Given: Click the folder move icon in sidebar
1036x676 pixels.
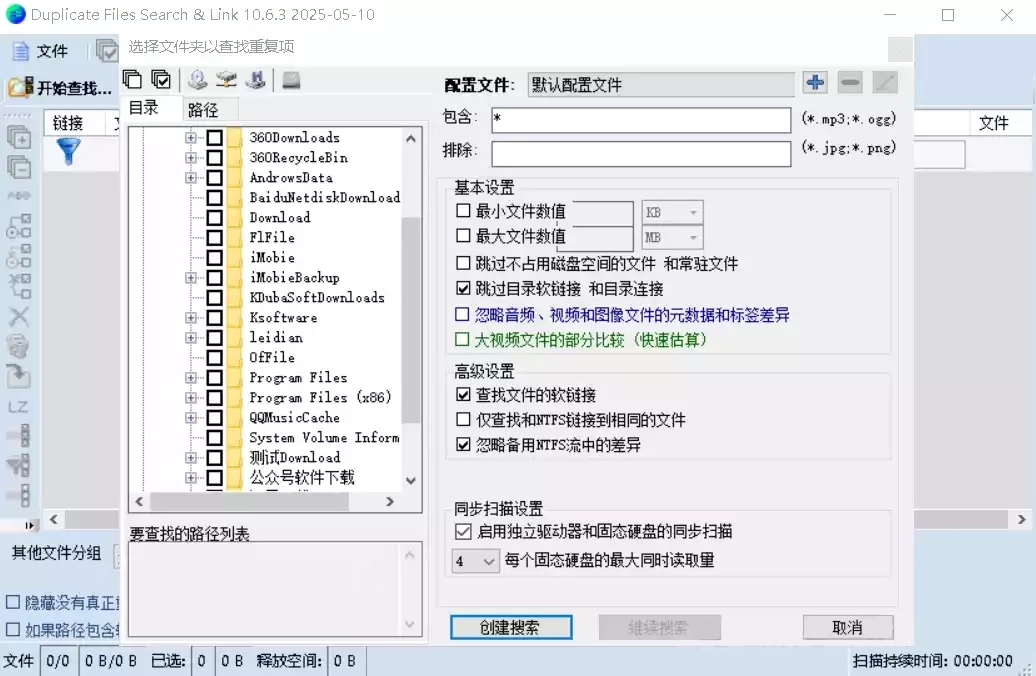Looking at the screenshot, I should click(x=19, y=376).
